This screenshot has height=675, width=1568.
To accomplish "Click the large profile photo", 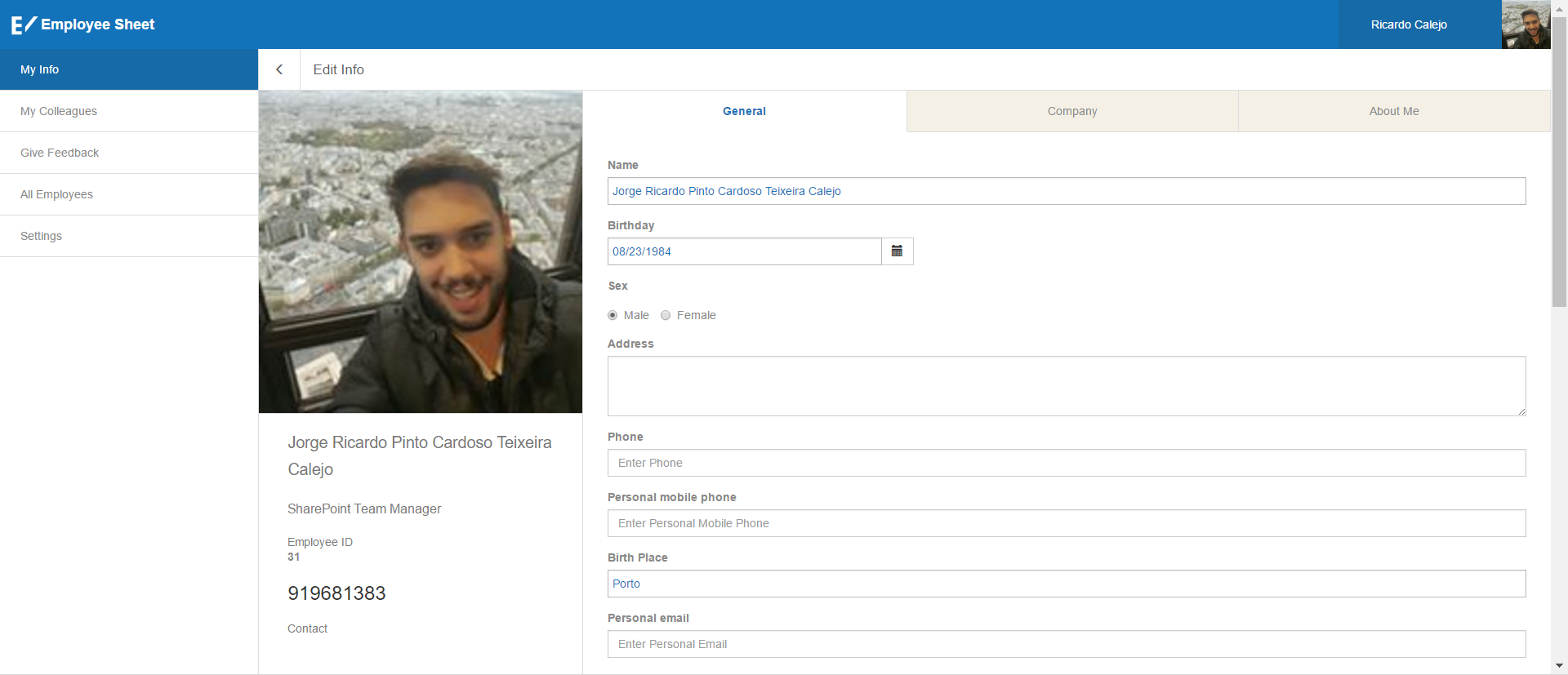I will [x=421, y=251].
